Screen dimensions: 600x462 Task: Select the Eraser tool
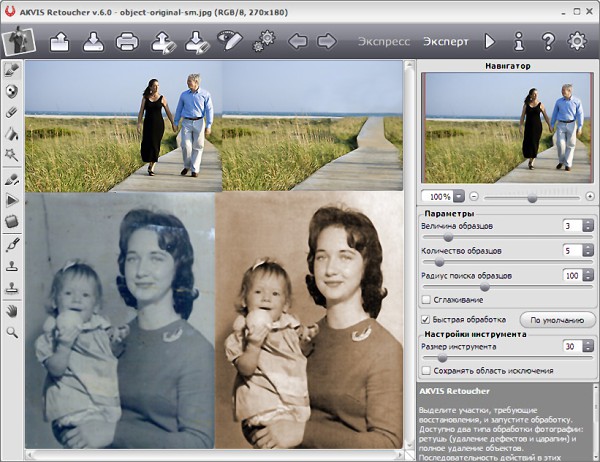[x=12, y=112]
